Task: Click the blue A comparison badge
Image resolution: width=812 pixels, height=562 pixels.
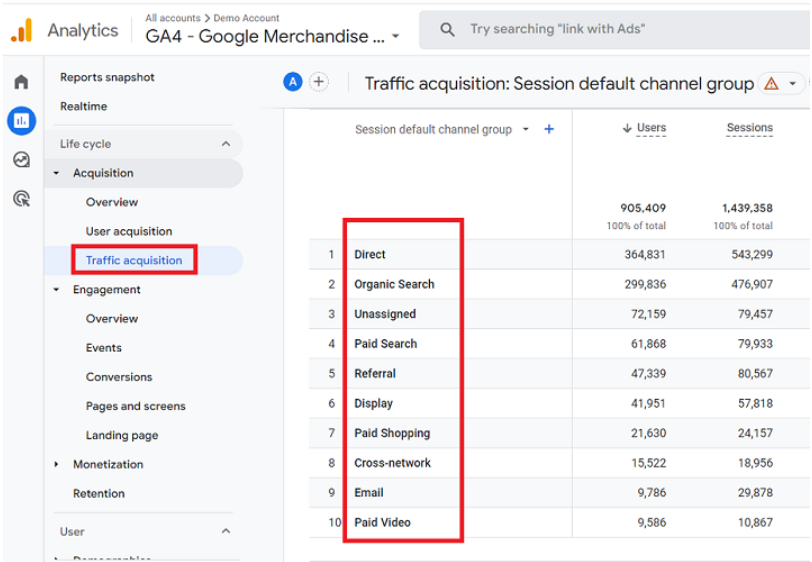Action: [293, 82]
